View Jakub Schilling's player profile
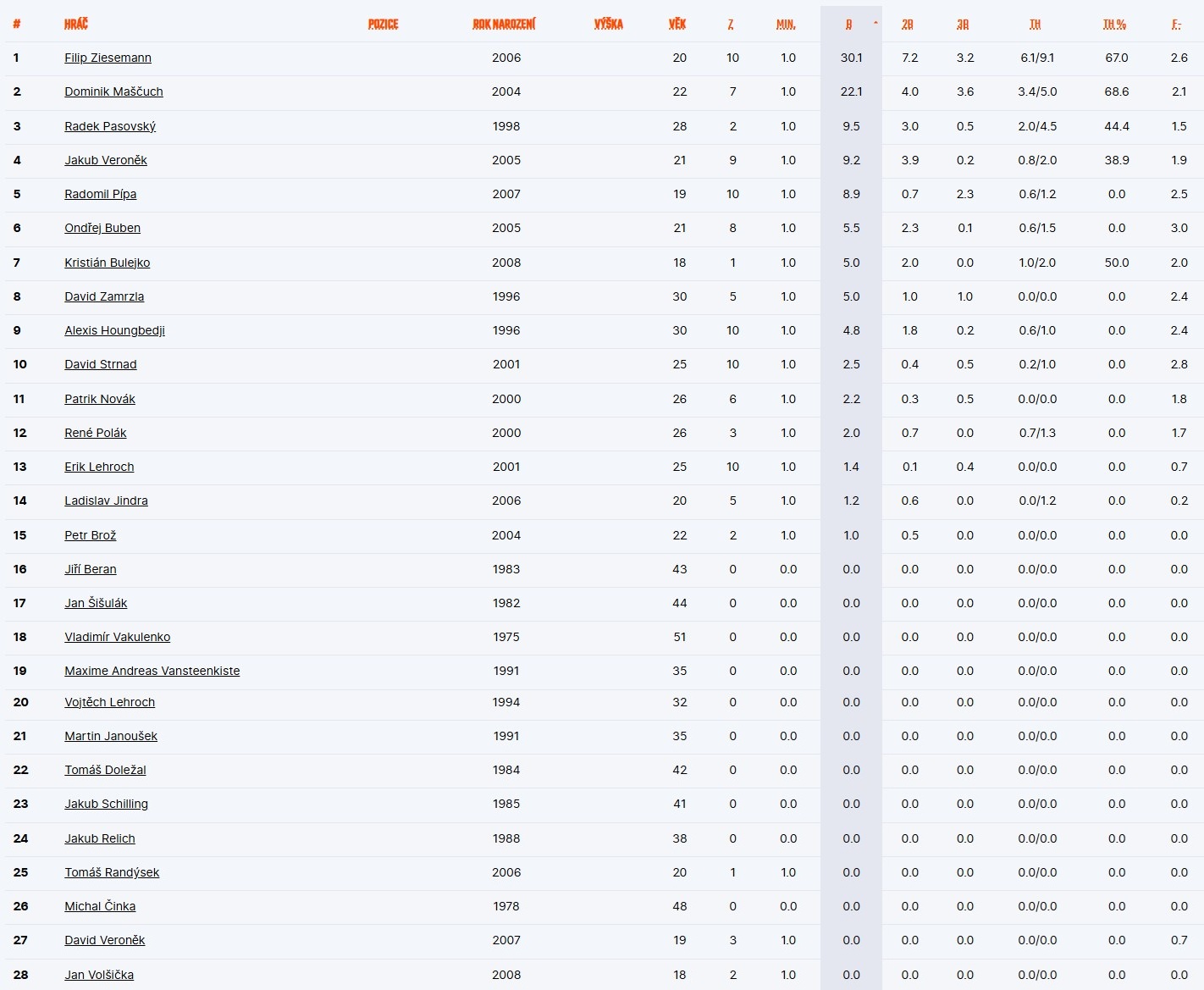1204x990 pixels. 106,804
